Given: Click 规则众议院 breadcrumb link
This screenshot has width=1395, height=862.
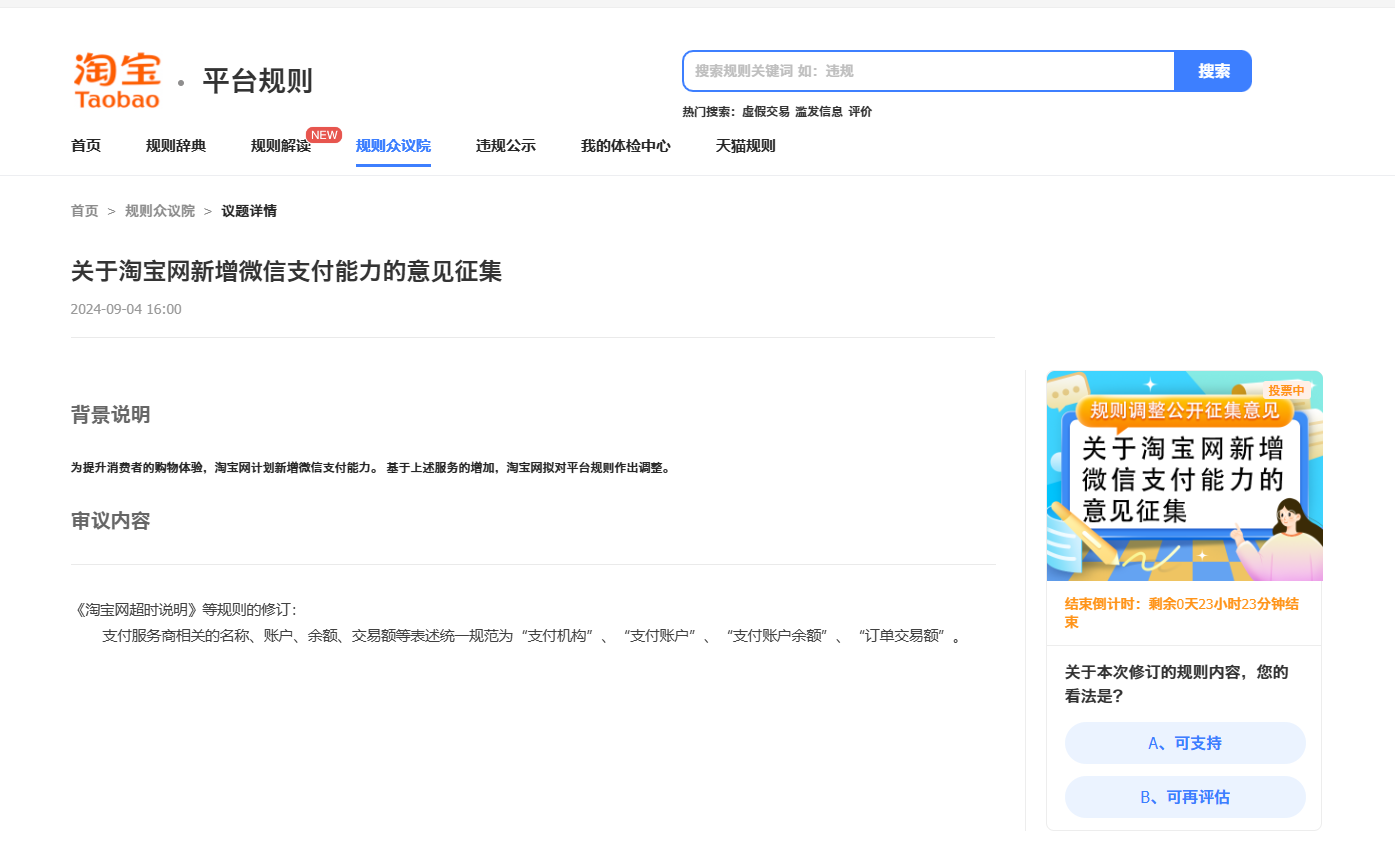Looking at the screenshot, I should pos(160,211).
